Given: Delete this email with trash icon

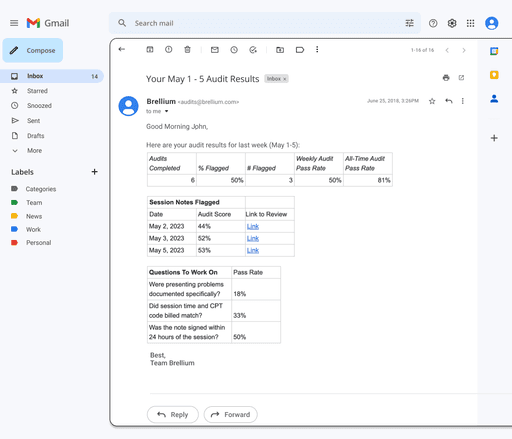Looking at the screenshot, I should coord(187,49).
